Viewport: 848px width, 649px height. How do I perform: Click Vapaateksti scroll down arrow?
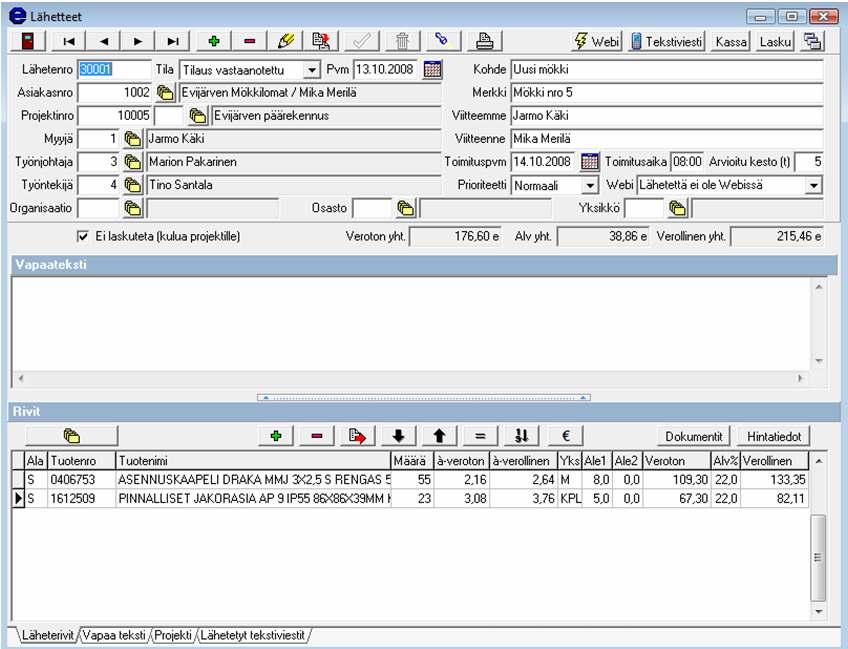tap(819, 361)
